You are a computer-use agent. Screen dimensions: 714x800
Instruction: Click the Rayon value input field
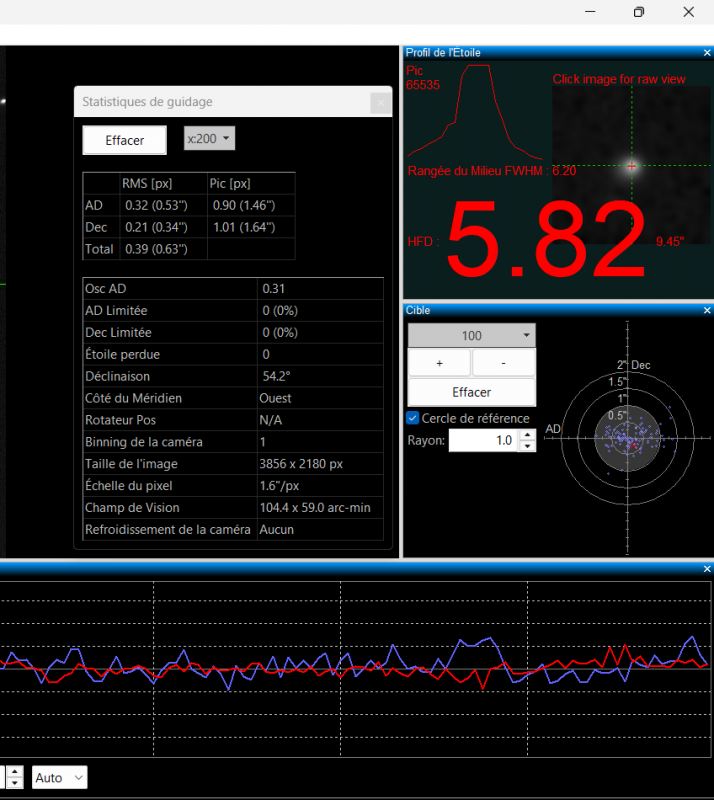click(x=483, y=440)
